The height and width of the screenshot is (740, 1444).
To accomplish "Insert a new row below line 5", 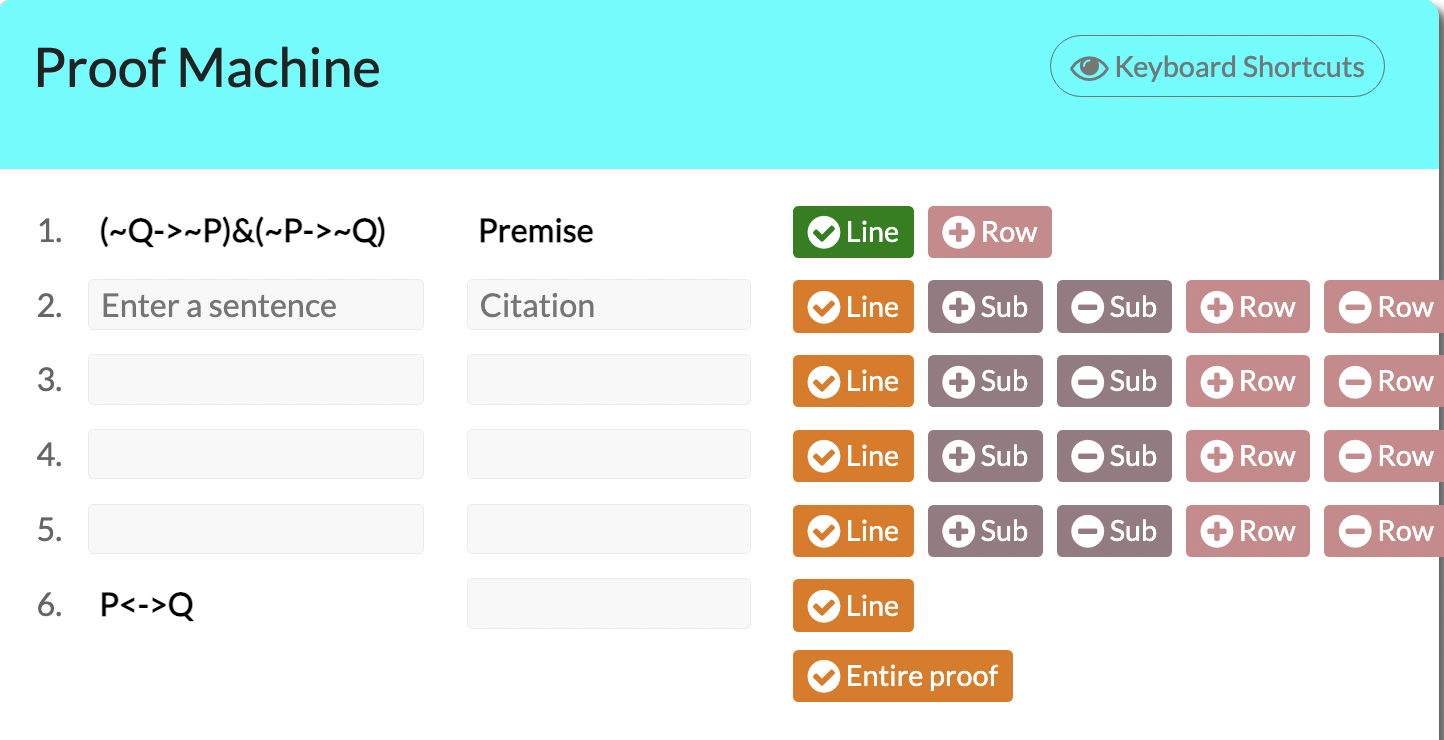I will tap(1247, 531).
